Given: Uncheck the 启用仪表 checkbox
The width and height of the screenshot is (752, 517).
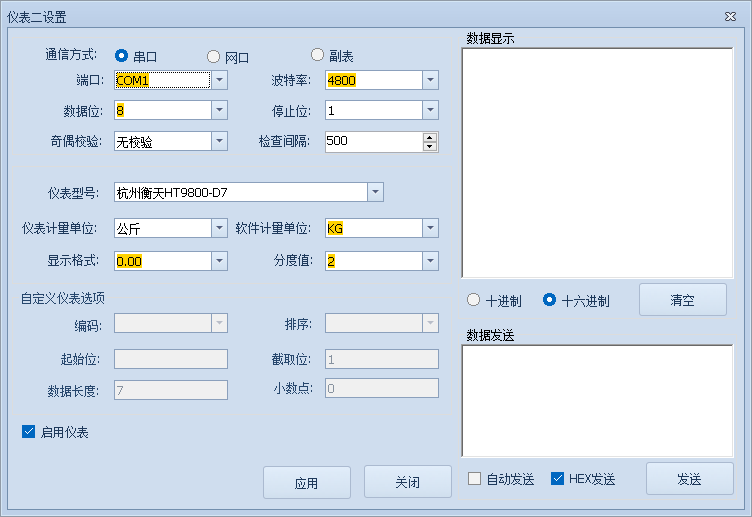Looking at the screenshot, I should pyautogui.click(x=29, y=432).
